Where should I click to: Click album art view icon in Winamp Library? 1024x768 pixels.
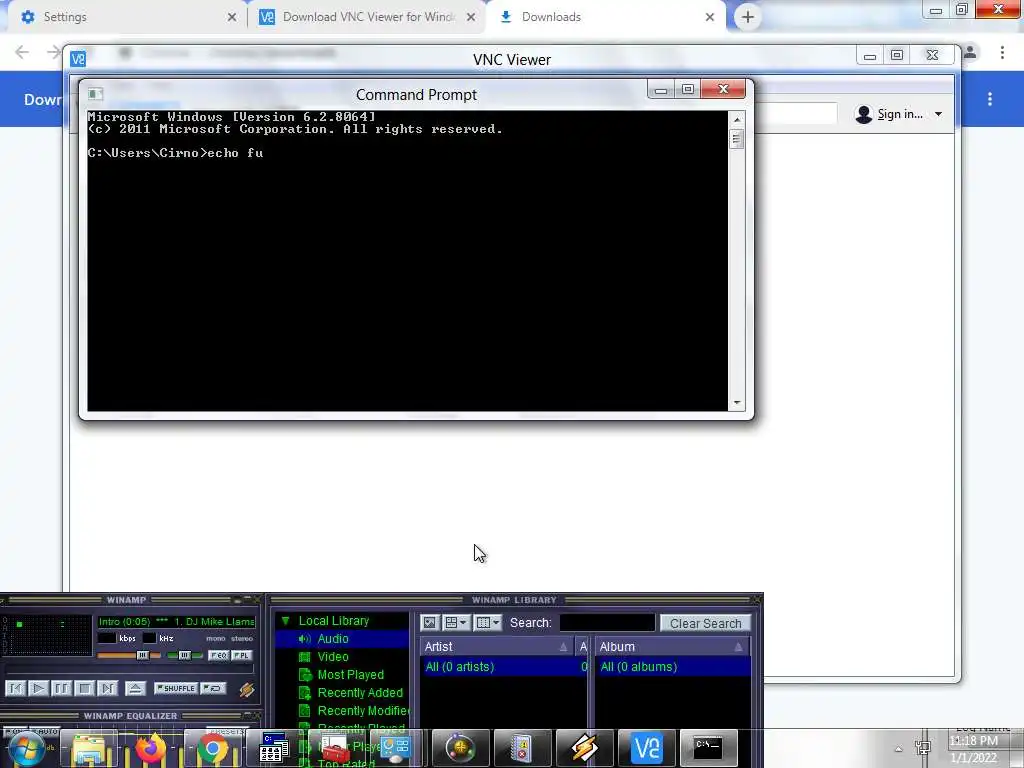pyautogui.click(x=430, y=623)
